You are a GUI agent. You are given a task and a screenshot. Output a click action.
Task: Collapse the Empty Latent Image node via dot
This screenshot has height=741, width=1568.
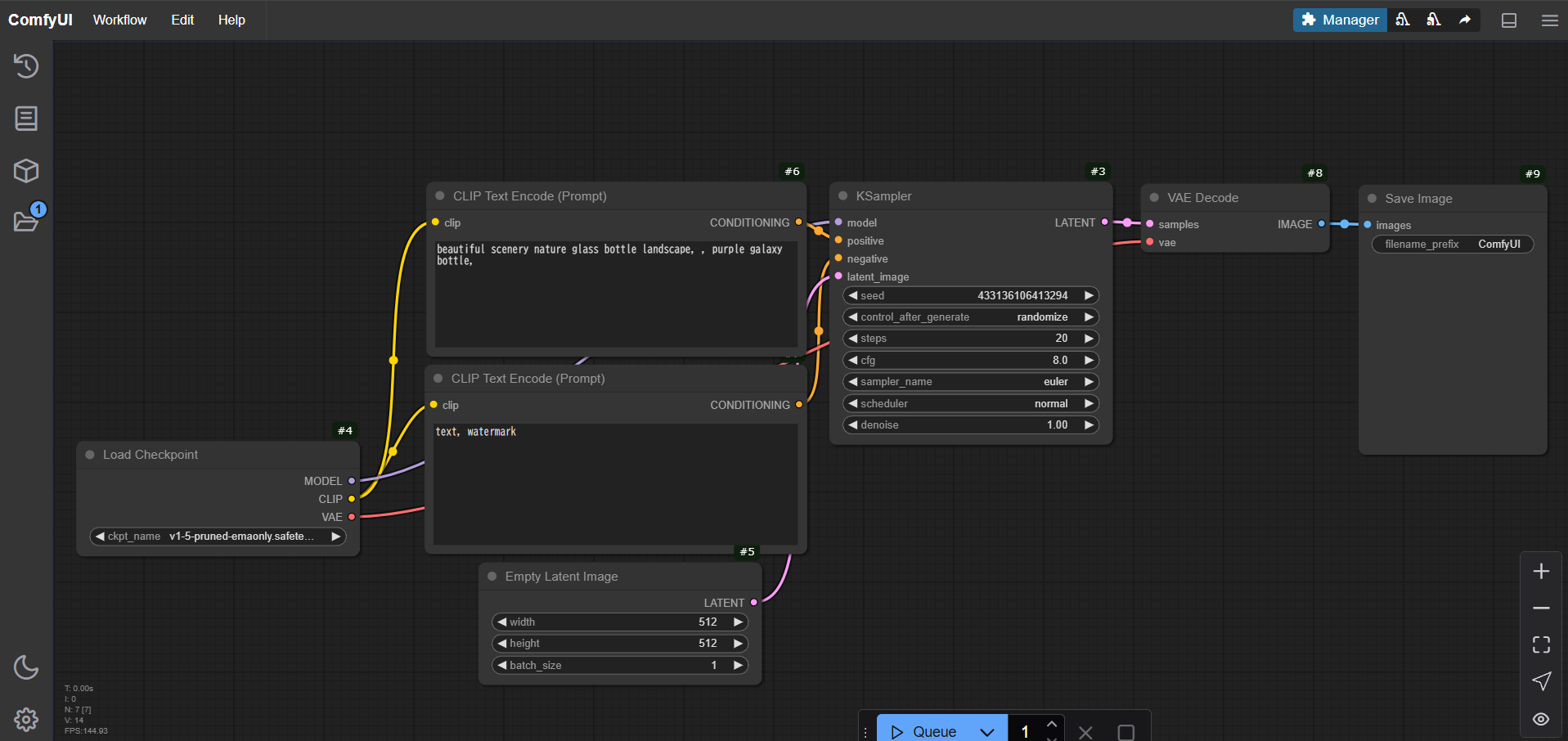492,576
